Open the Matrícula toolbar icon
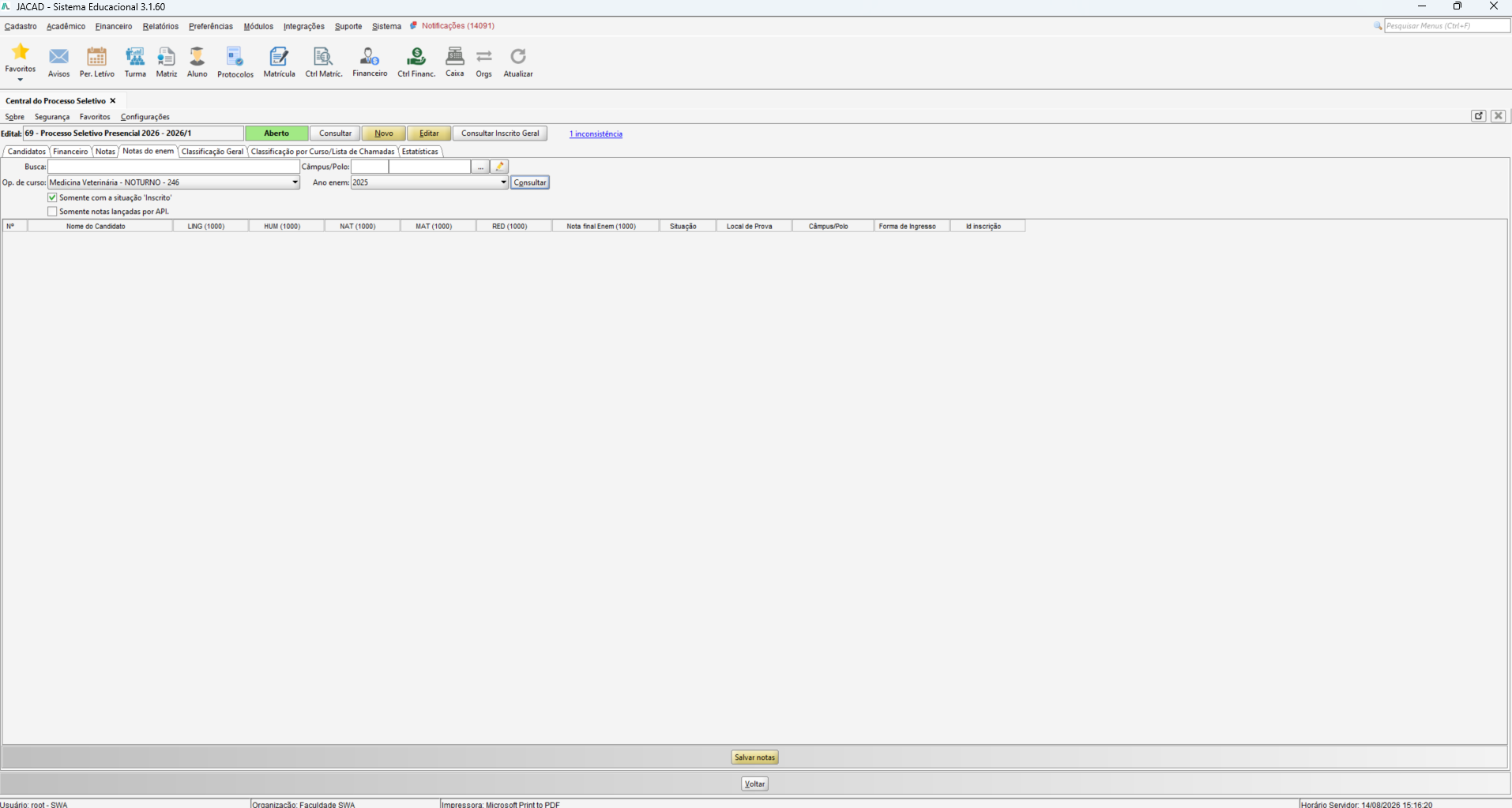The height and width of the screenshot is (808, 1512). (279, 57)
